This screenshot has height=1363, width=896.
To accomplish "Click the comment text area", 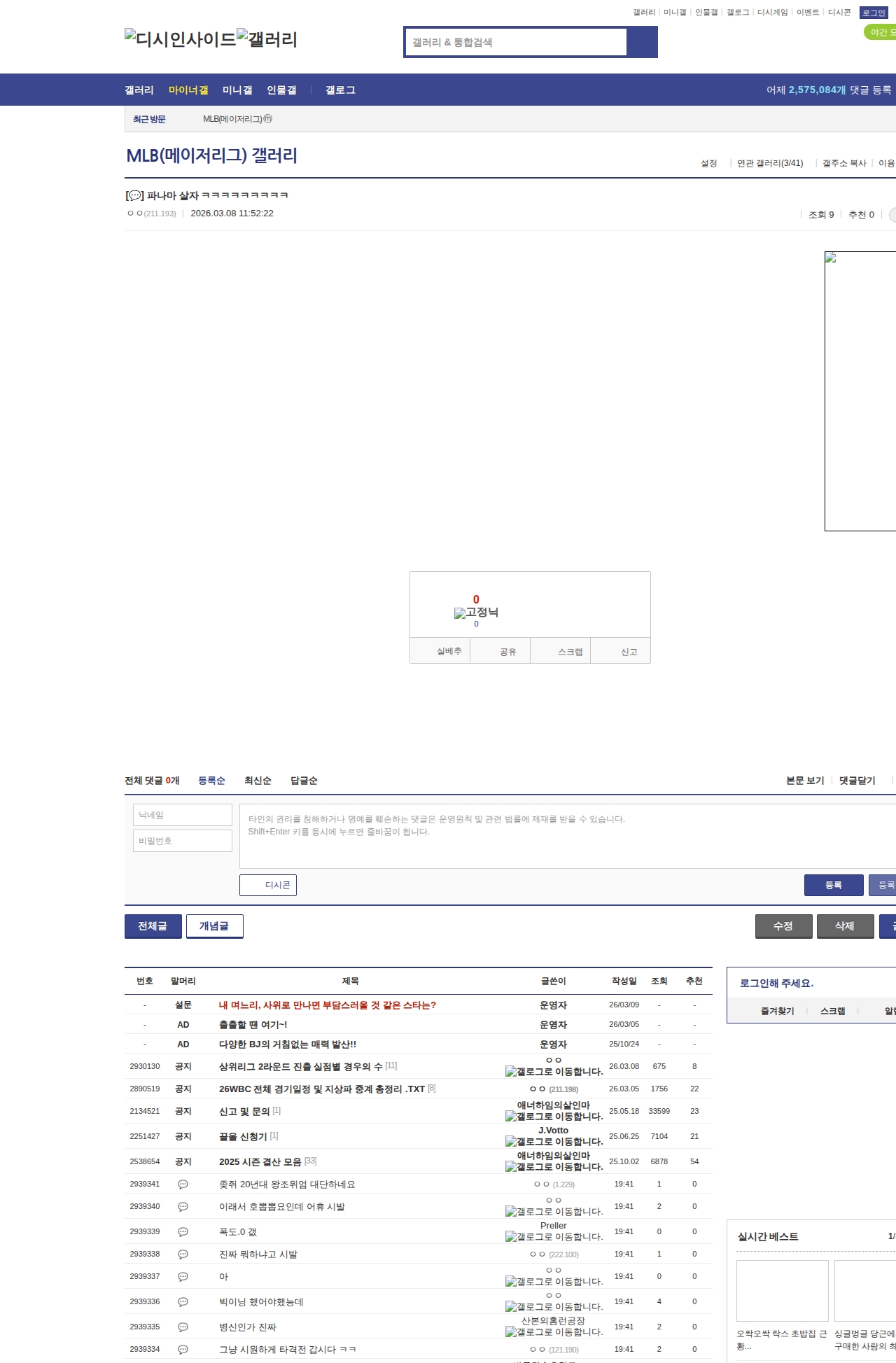I will (568, 836).
